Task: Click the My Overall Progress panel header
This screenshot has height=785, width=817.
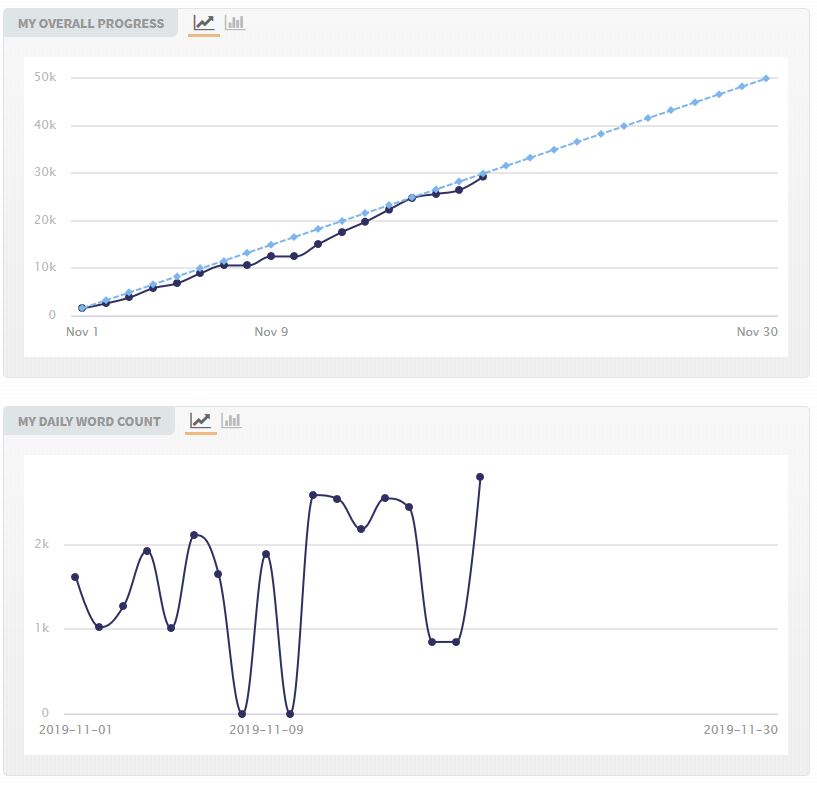Action: [x=91, y=24]
